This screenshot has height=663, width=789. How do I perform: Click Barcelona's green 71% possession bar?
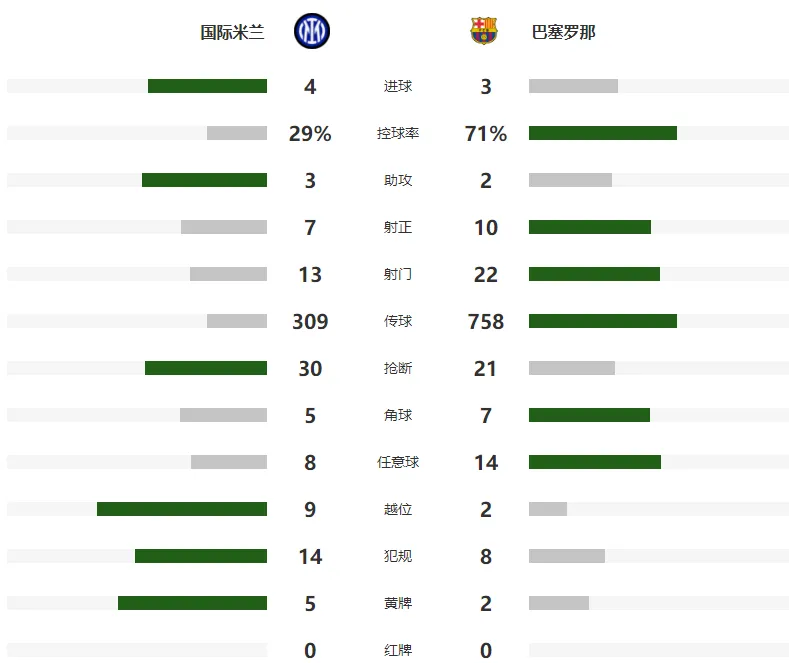(603, 133)
